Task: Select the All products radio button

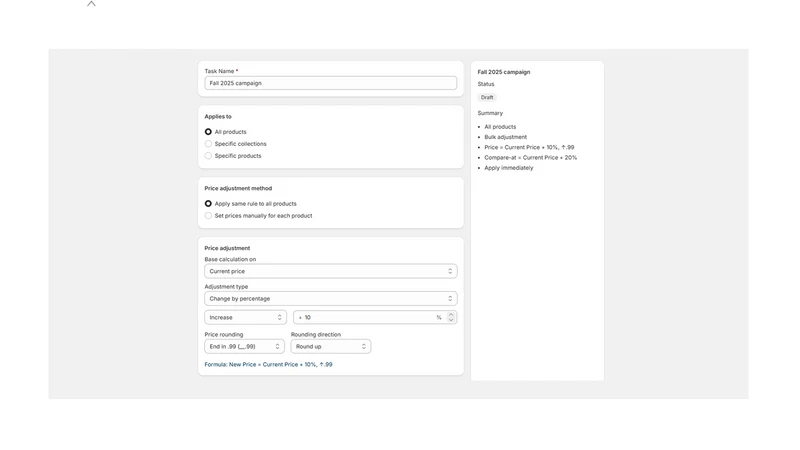Action: [208, 132]
